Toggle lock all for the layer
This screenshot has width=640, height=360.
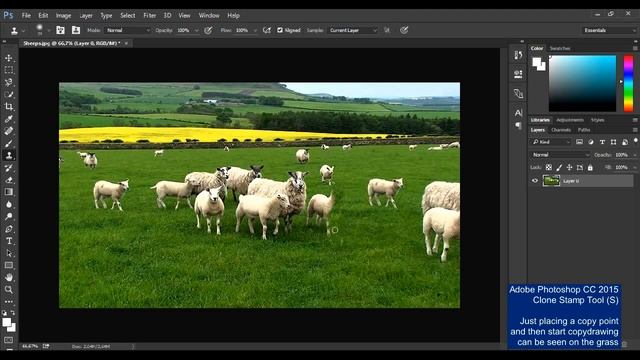point(590,167)
